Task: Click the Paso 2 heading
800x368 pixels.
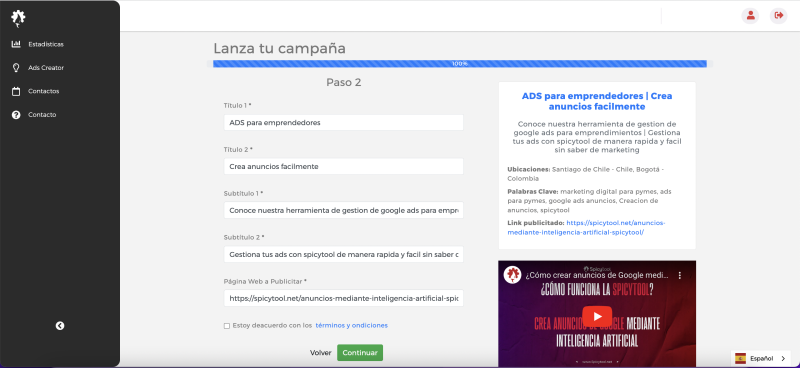Action: pyautogui.click(x=344, y=82)
